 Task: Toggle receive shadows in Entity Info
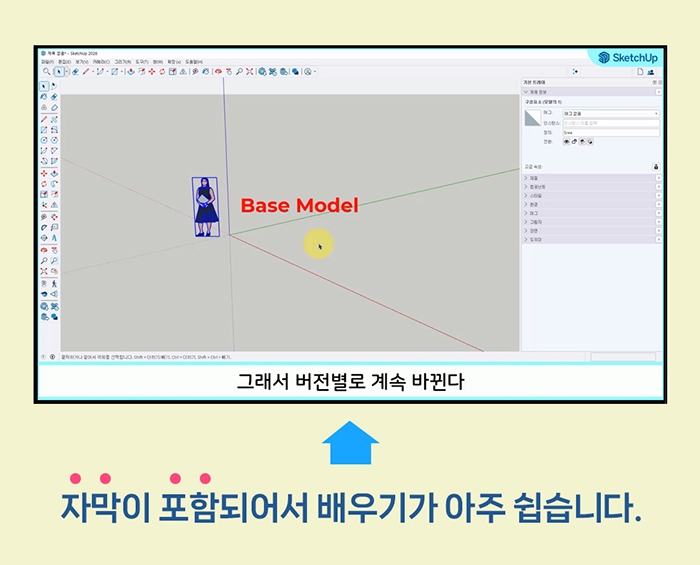coord(590,141)
